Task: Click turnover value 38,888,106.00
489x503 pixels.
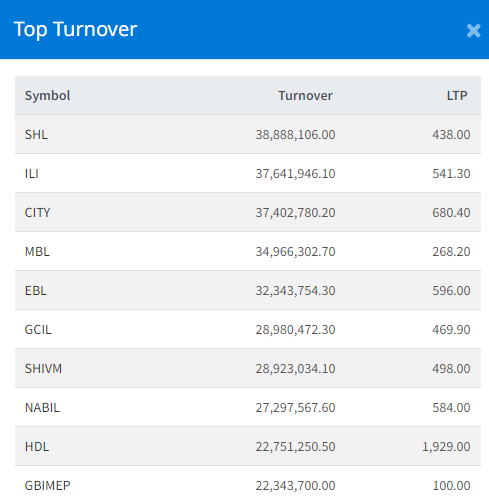Action: tap(295, 135)
